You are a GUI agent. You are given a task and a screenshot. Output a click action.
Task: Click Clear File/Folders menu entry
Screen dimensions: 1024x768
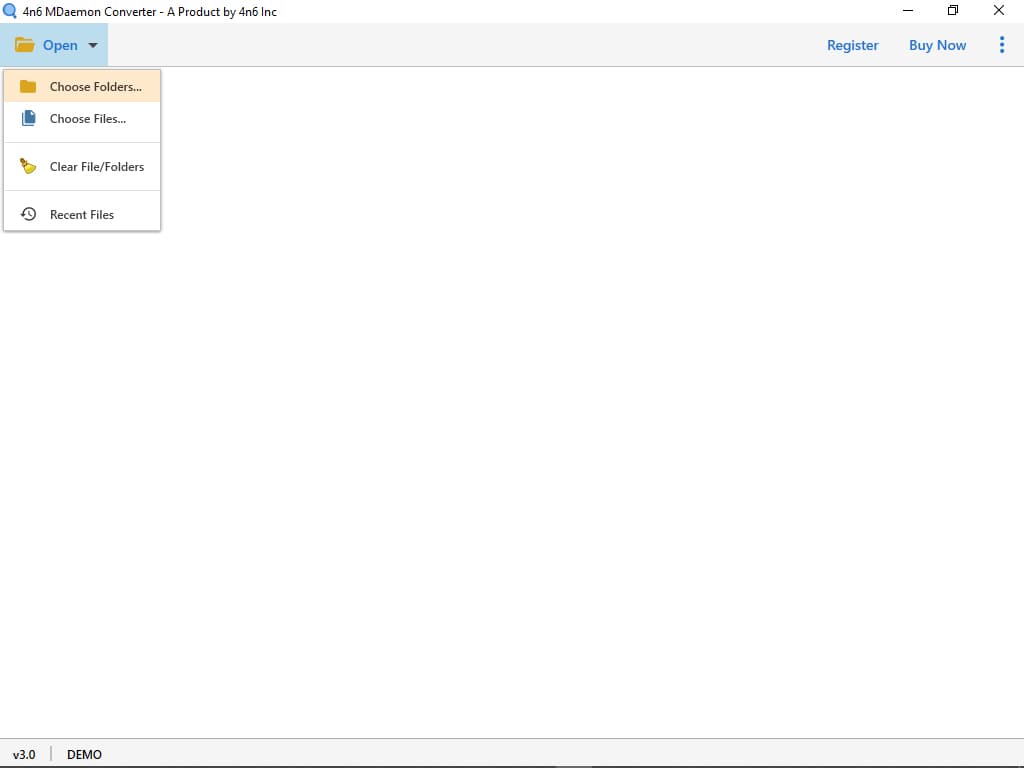click(x=97, y=166)
